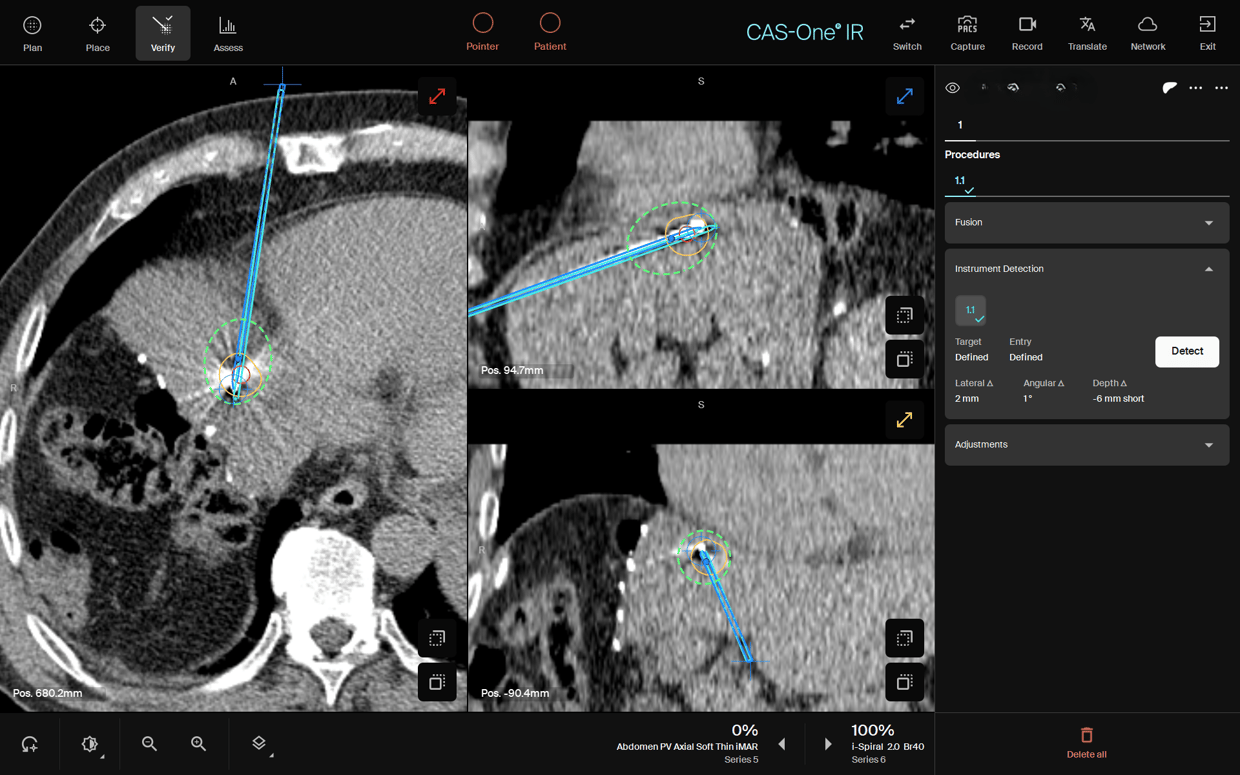Viewport: 1240px width, 775px height.
Task: Click Delete all
Action: pos(1086,743)
